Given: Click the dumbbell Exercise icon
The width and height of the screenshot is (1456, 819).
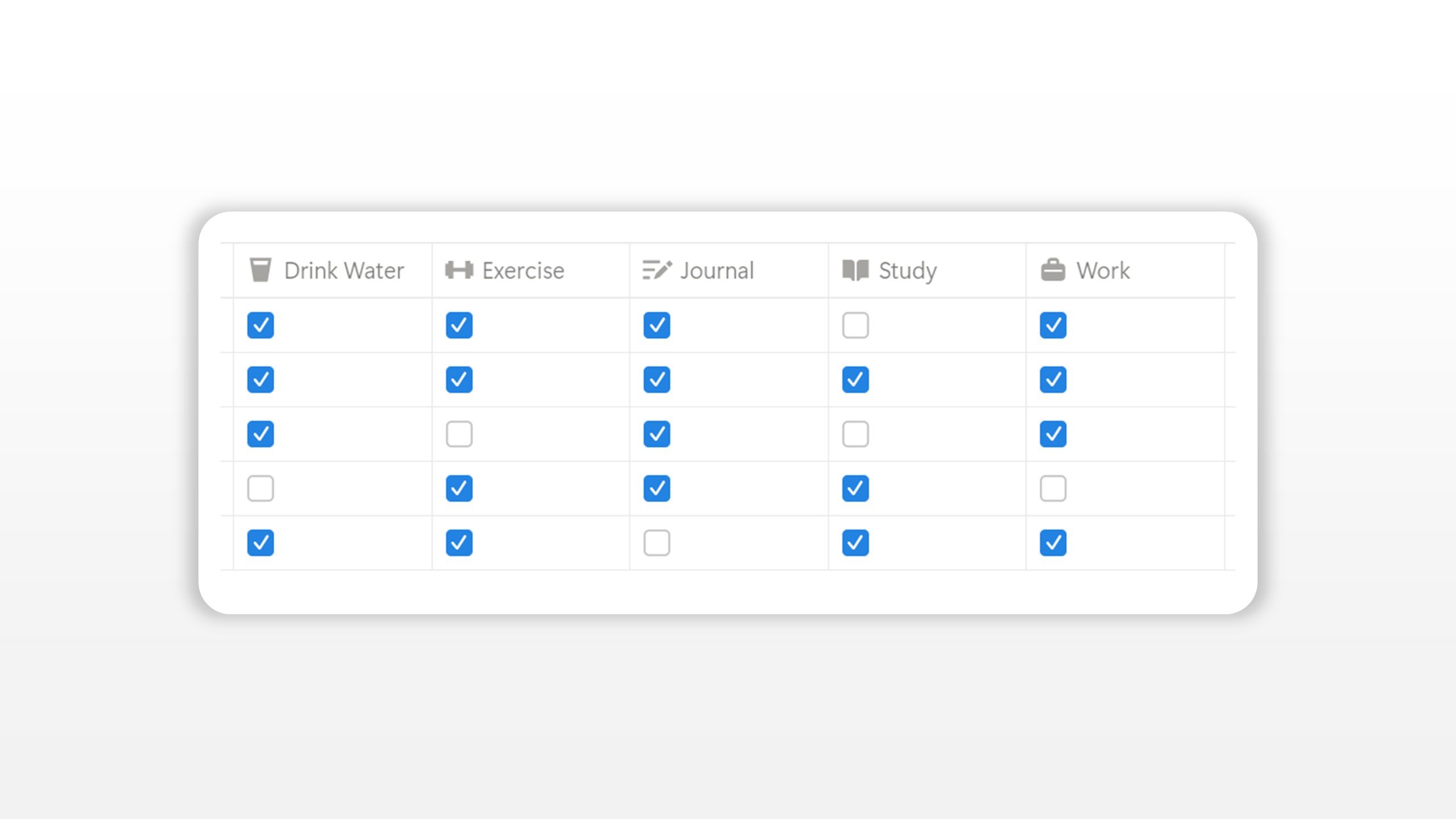Looking at the screenshot, I should (x=459, y=270).
